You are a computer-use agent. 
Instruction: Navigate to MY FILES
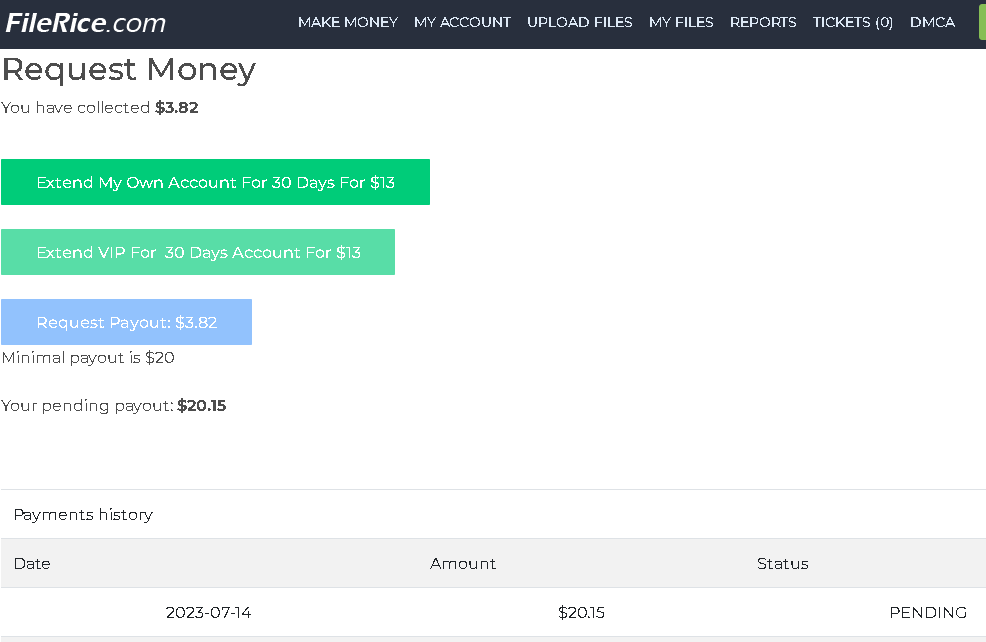[x=681, y=22]
